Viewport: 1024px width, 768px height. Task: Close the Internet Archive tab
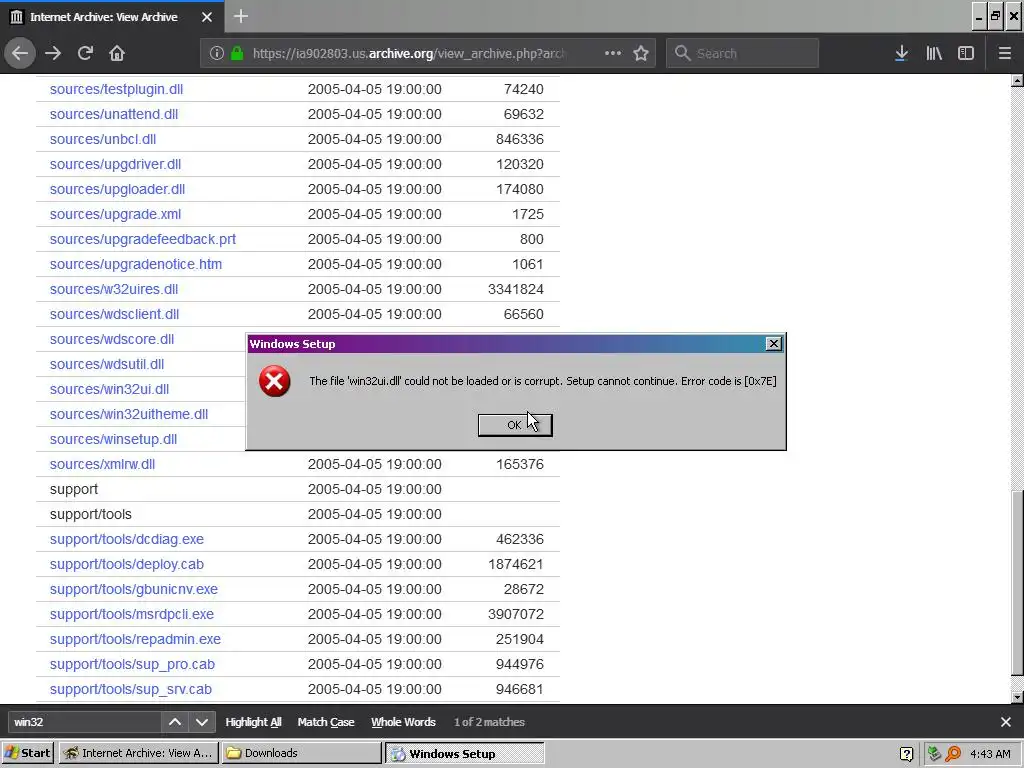(207, 17)
